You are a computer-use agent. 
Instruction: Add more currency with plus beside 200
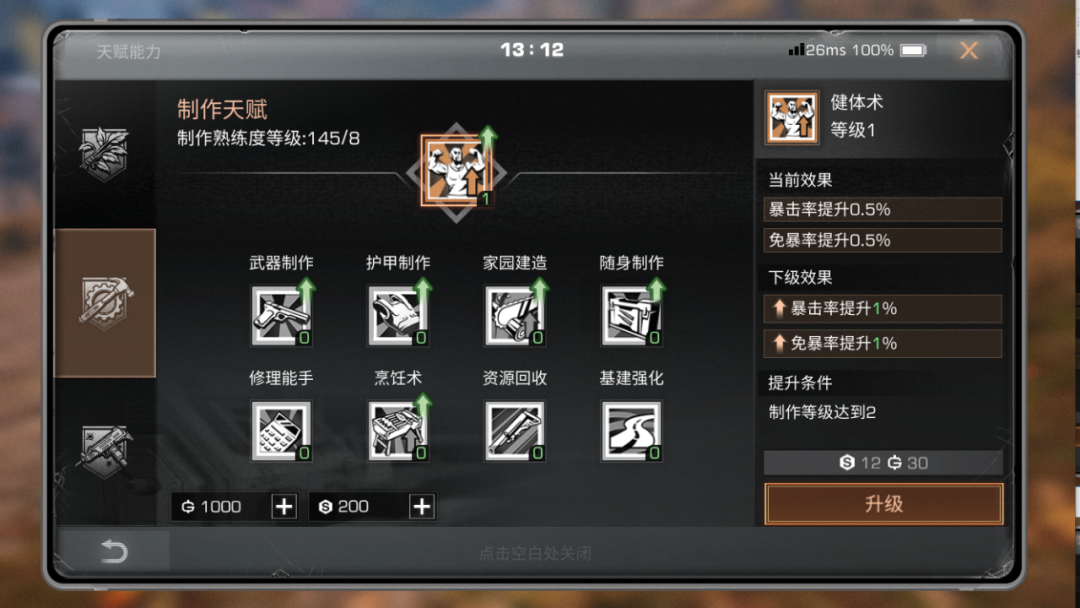click(422, 507)
